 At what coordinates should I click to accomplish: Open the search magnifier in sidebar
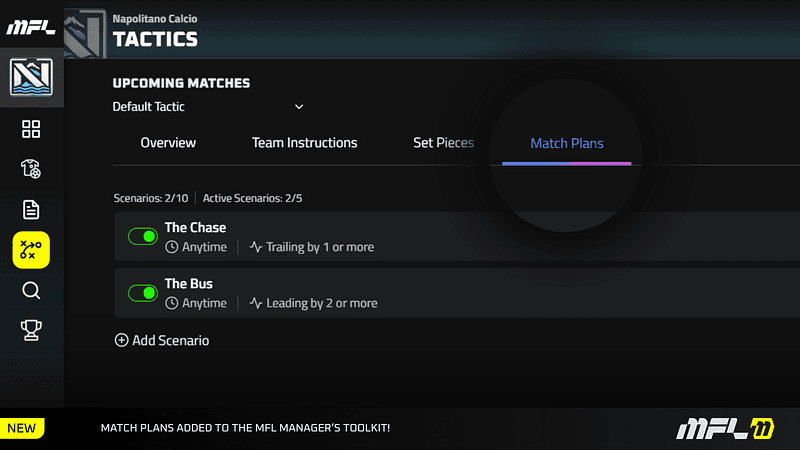31,290
